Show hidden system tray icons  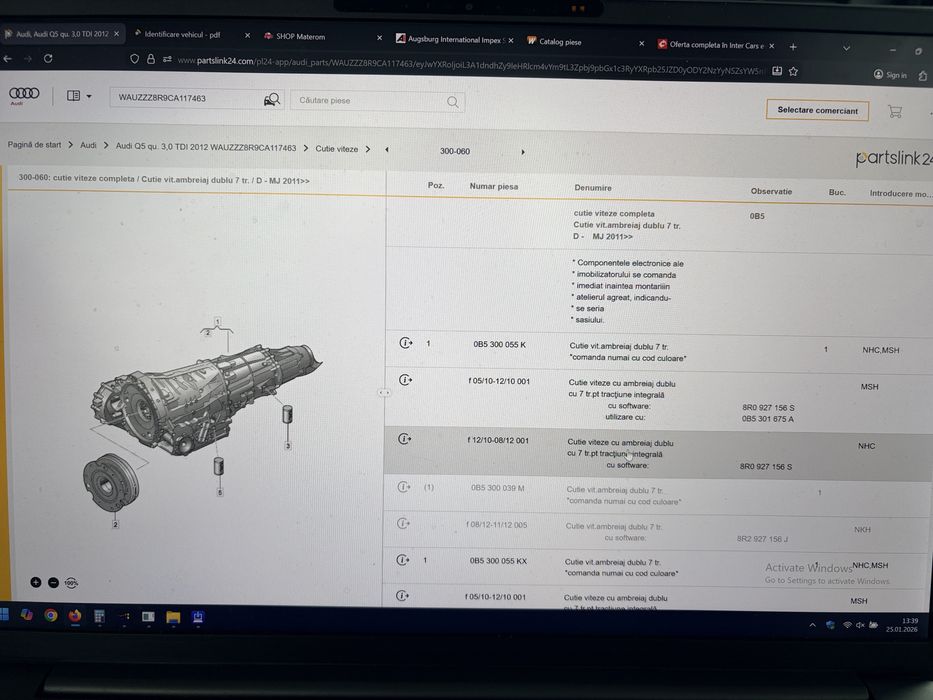pyautogui.click(x=812, y=625)
